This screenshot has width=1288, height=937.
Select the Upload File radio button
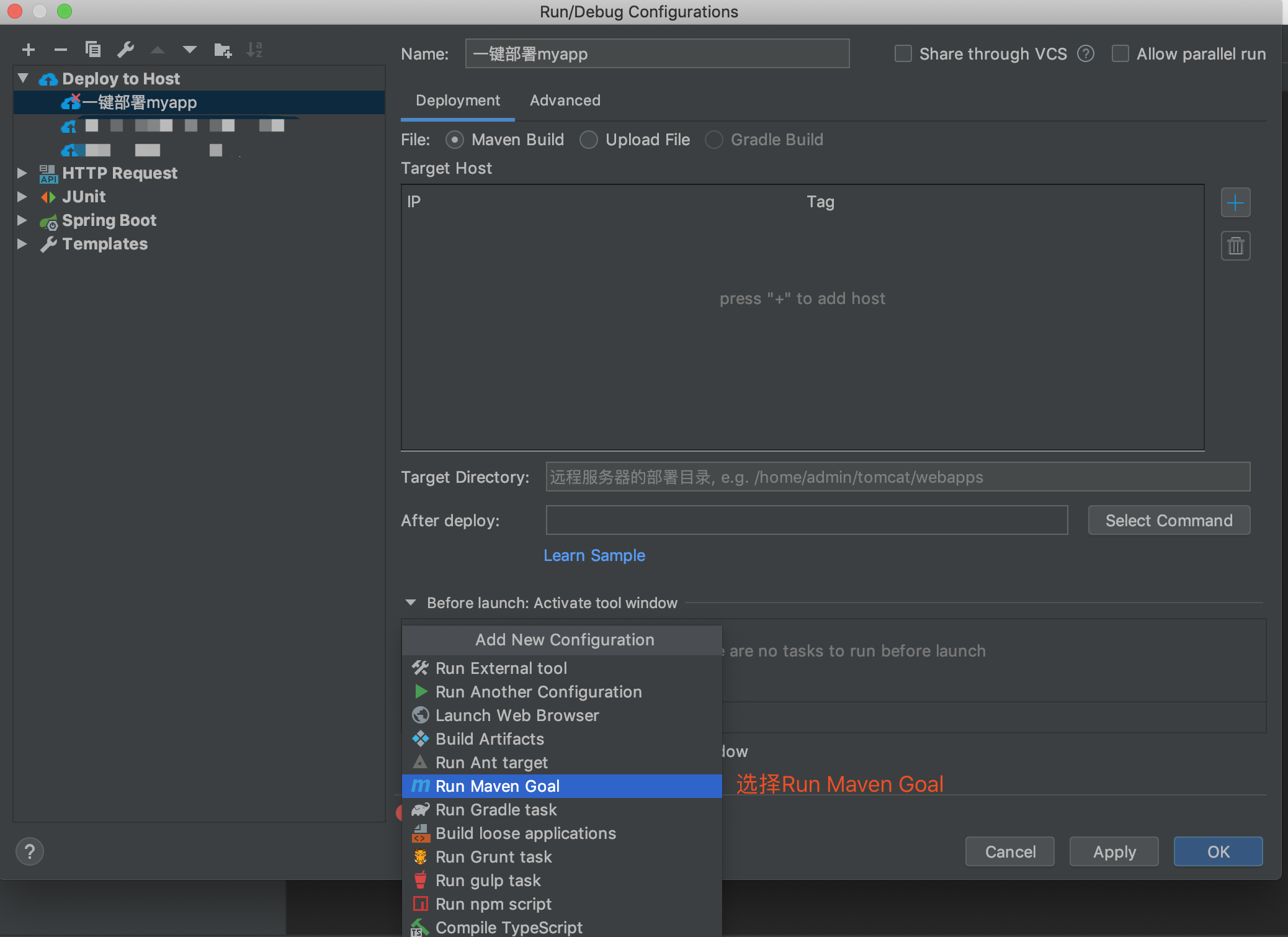588,140
